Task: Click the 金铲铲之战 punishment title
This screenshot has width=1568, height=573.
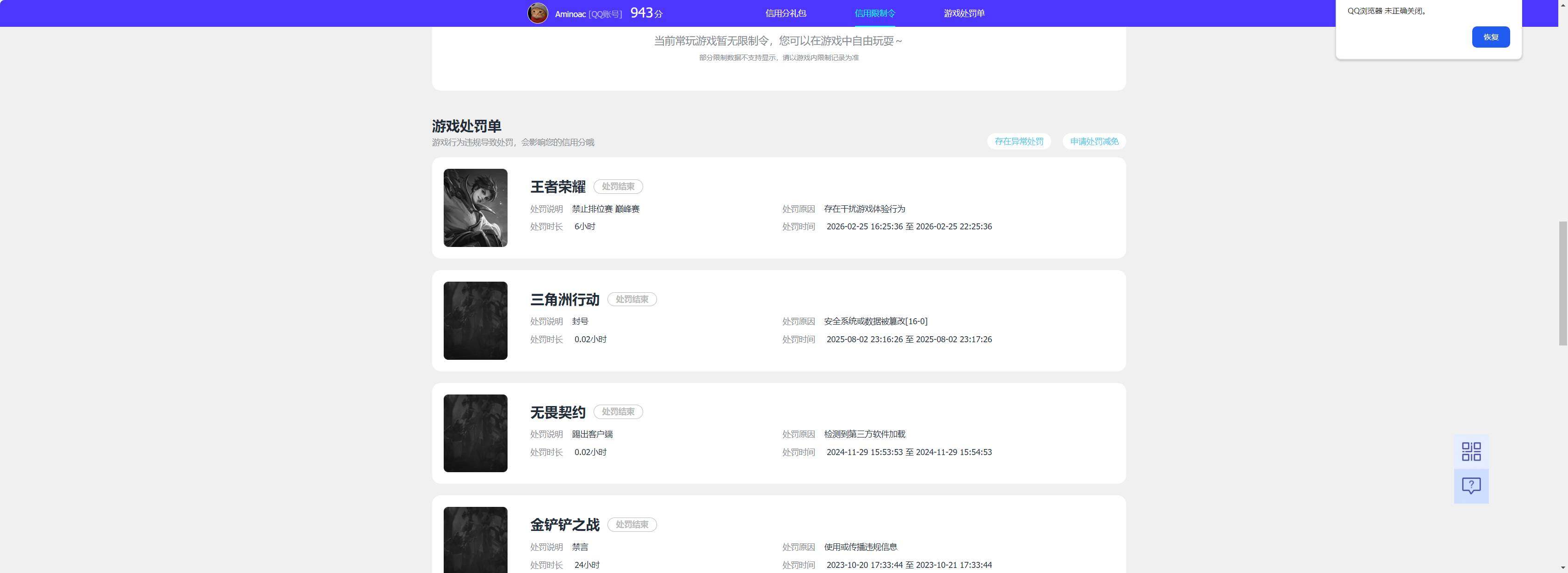Action: 565,524
